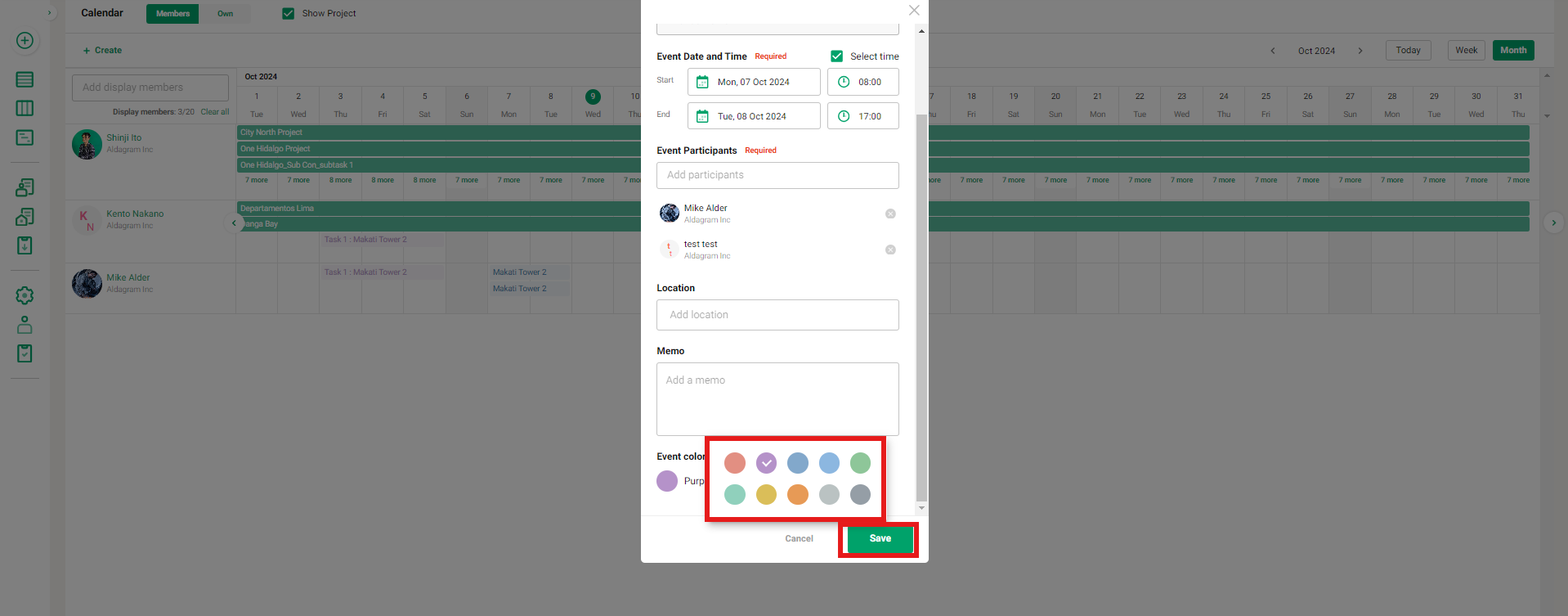This screenshot has height=616, width=1568.
Task: Click the end time clock icon
Action: 844,116
